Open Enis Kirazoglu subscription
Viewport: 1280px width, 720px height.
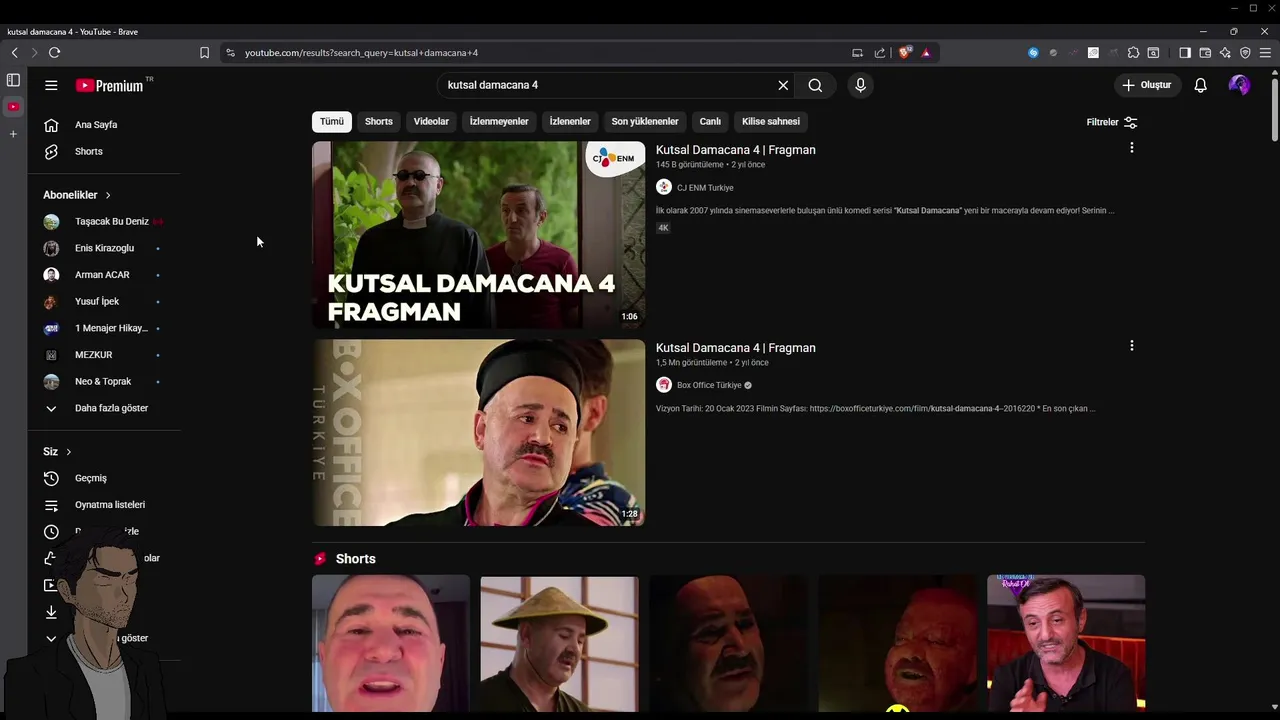(105, 248)
